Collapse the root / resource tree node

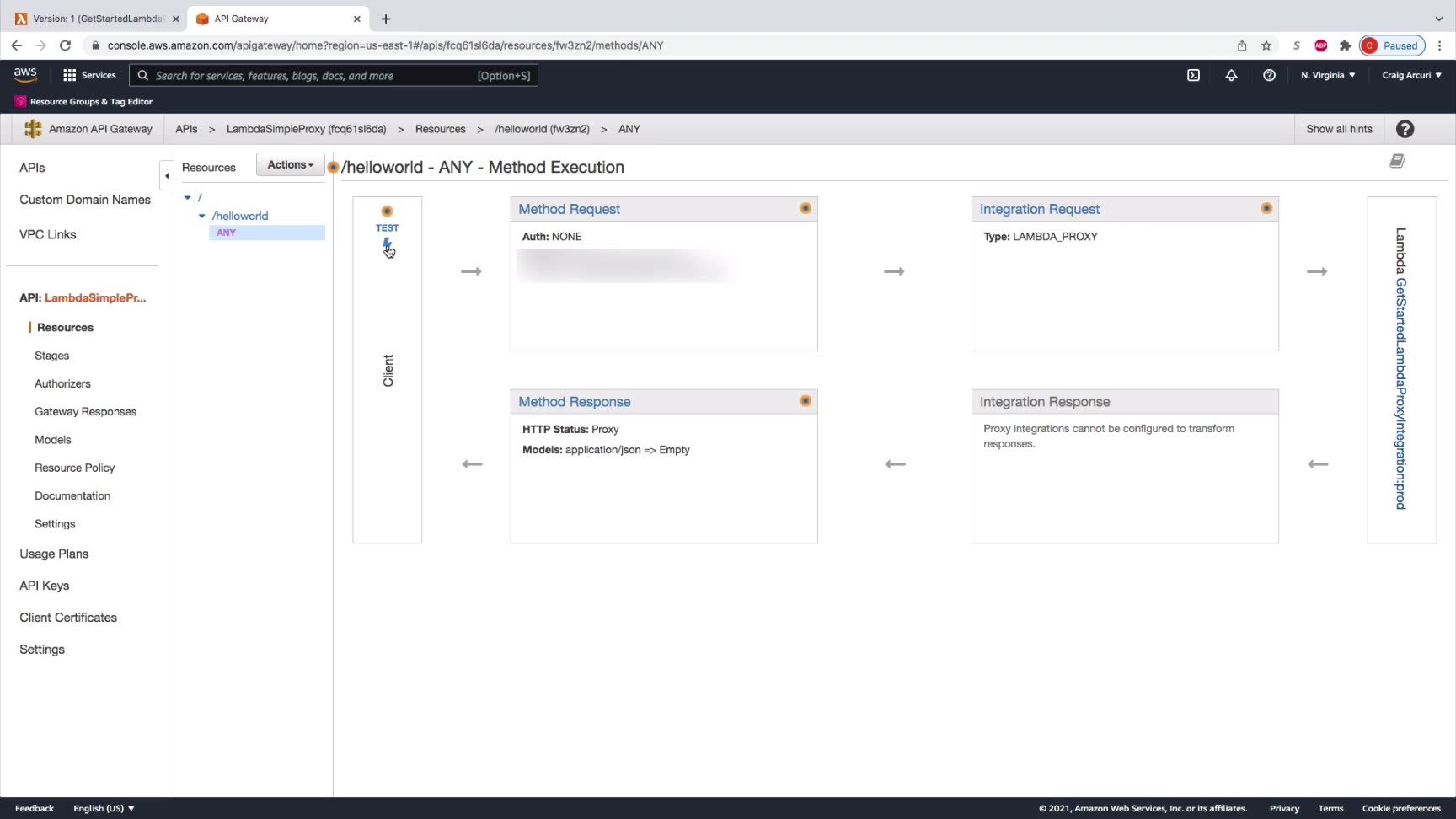[188, 197]
